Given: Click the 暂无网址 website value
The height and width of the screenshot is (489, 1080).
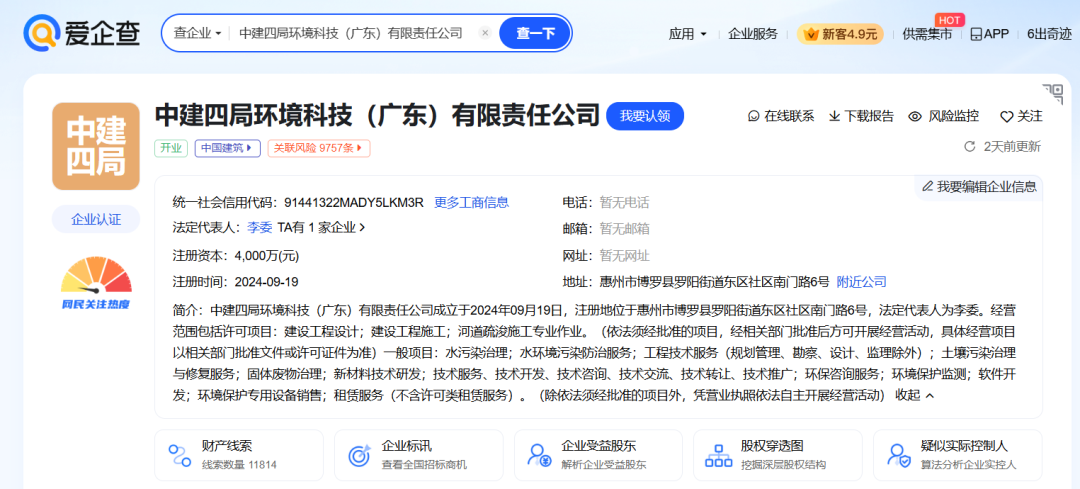Looking at the screenshot, I should coord(624,256).
